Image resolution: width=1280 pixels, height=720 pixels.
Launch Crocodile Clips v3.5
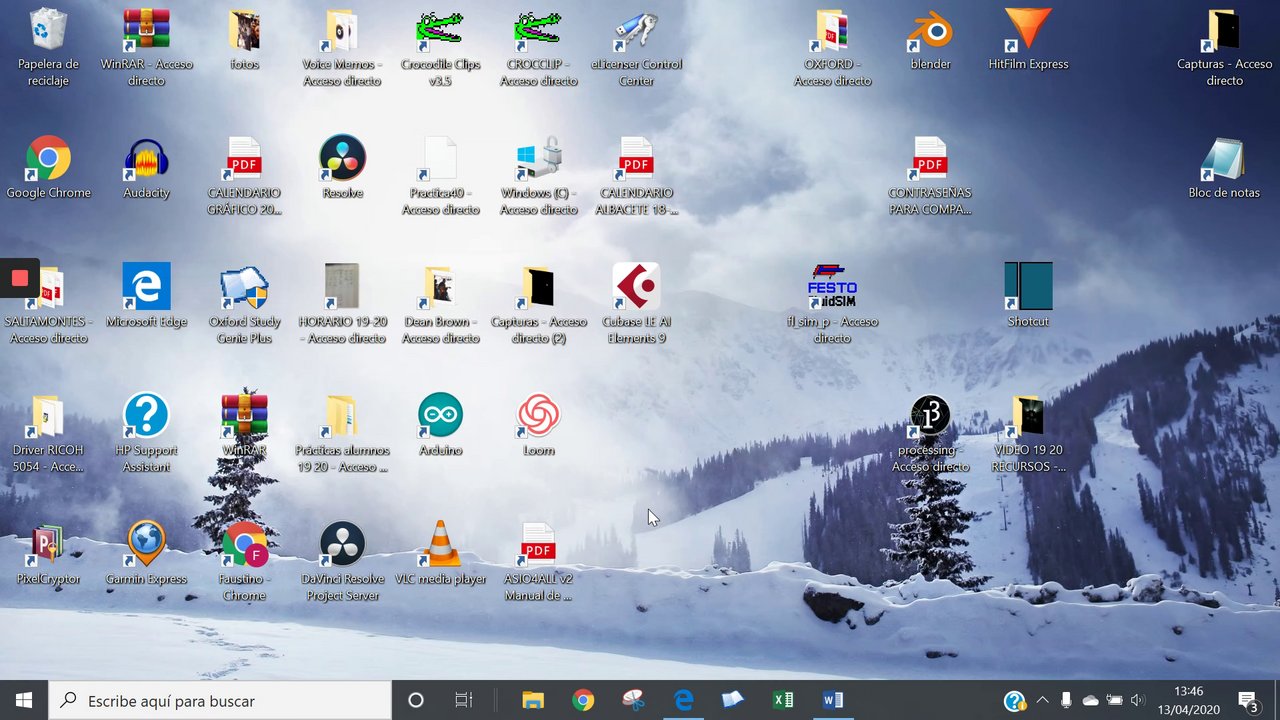coord(440,47)
